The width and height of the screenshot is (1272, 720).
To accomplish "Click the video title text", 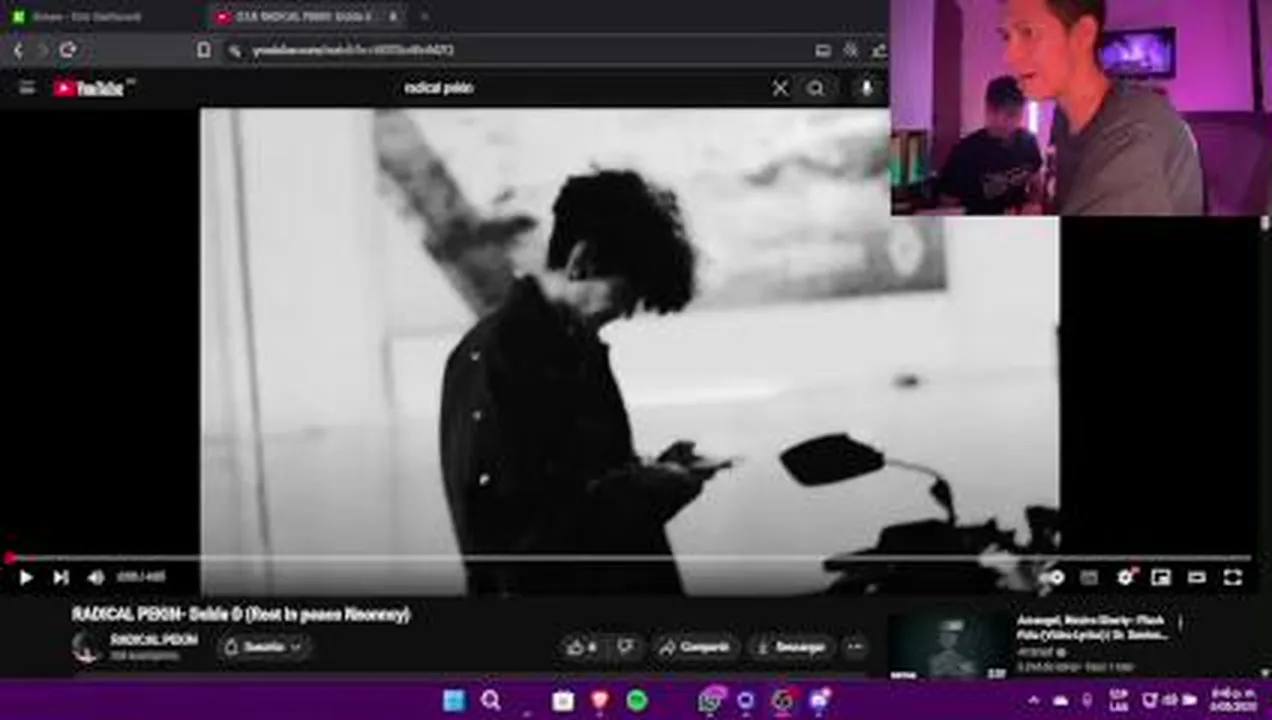I will (x=241, y=614).
